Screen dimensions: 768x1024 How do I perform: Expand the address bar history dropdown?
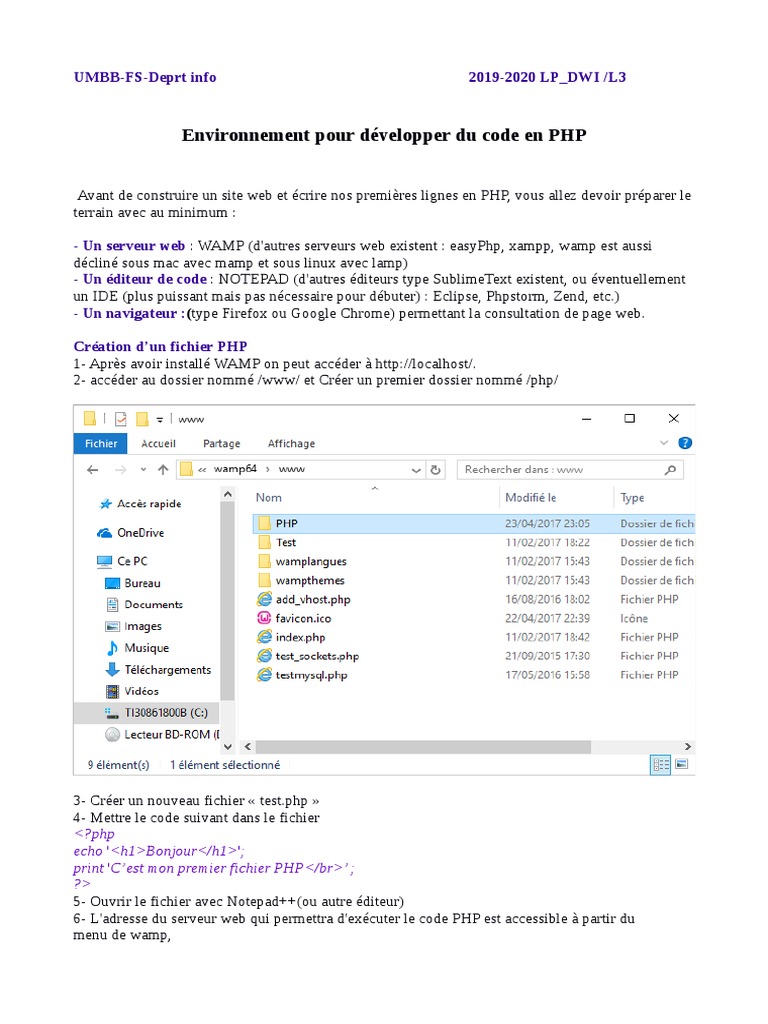tap(416, 470)
